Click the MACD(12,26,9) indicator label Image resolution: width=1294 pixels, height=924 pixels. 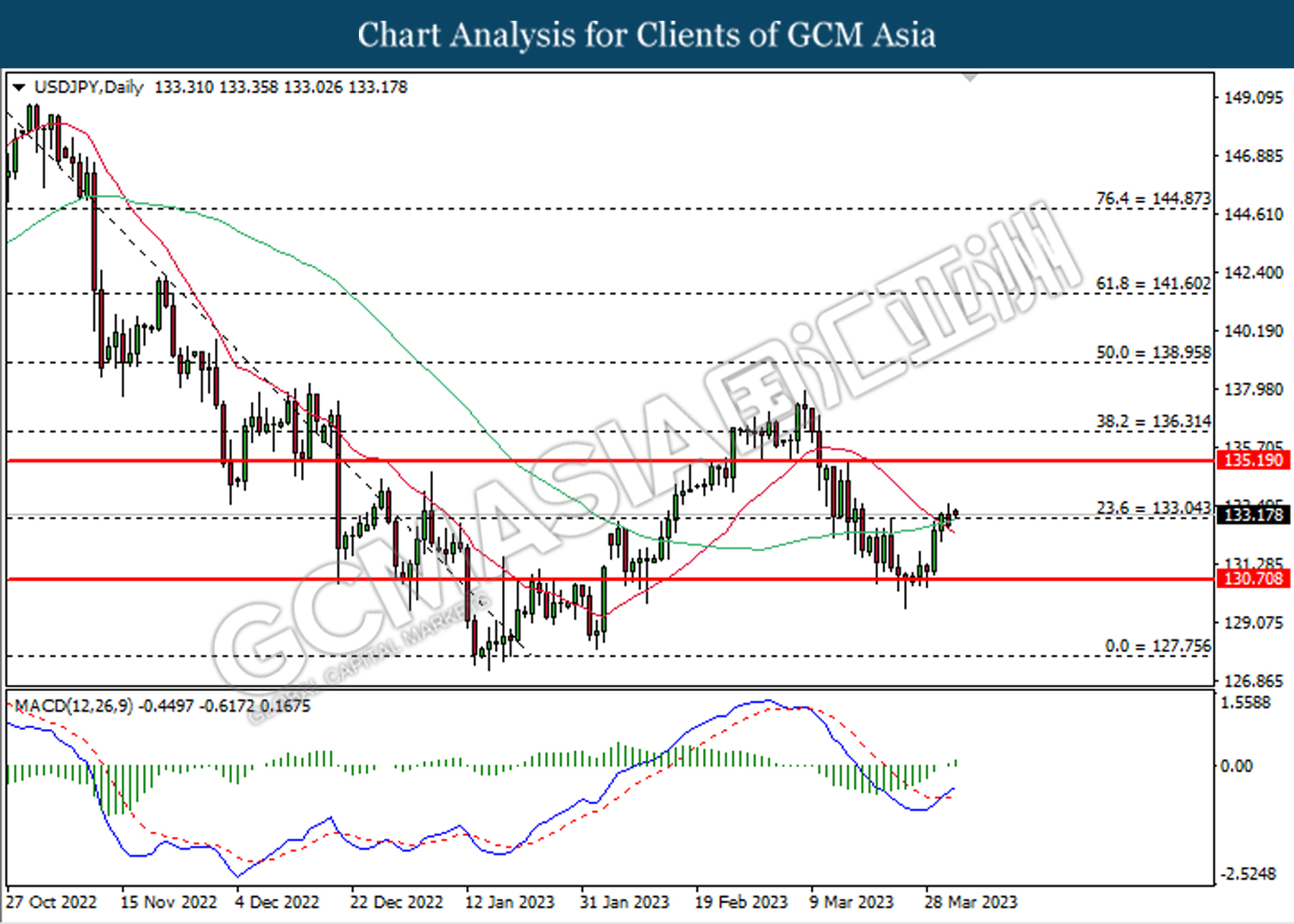pos(74,706)
